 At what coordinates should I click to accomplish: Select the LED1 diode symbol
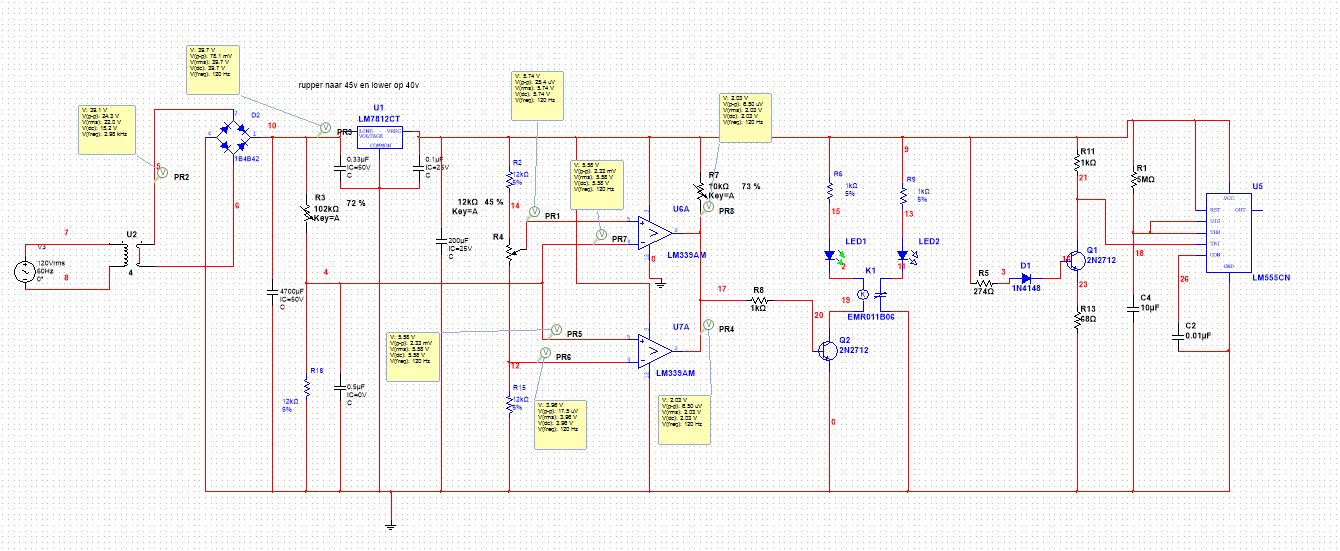[x=831, y=256]
